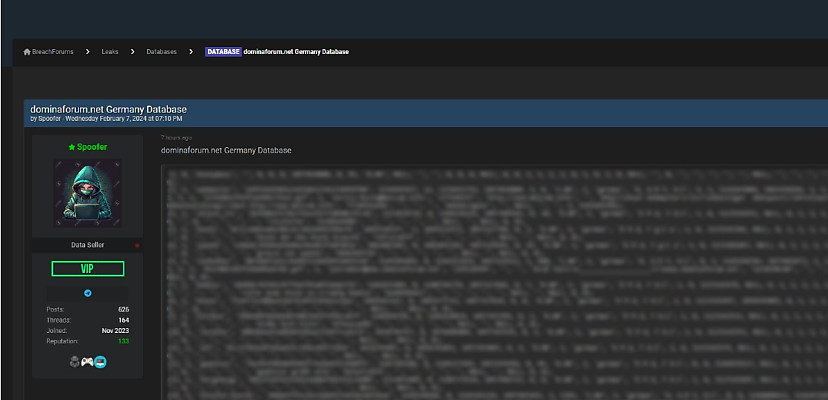
Task: Open the BreachForums breadcrumb link
Action: click(x=52, y=52)
